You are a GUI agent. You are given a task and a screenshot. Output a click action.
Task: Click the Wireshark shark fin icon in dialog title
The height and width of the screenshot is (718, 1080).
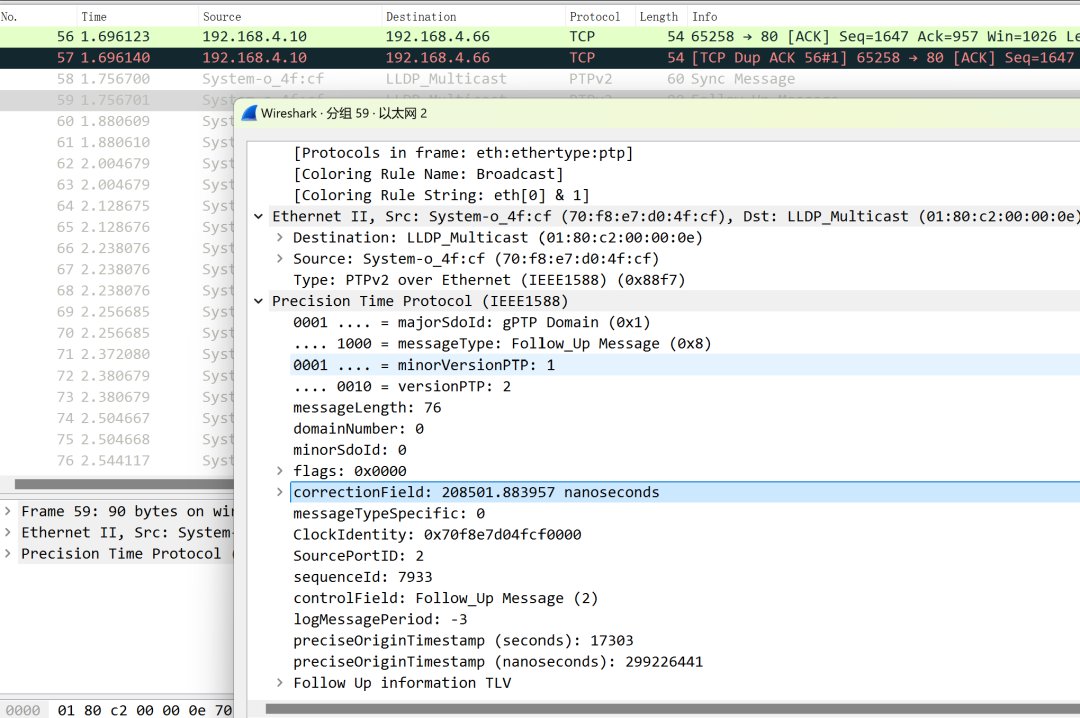click(249, 113)
